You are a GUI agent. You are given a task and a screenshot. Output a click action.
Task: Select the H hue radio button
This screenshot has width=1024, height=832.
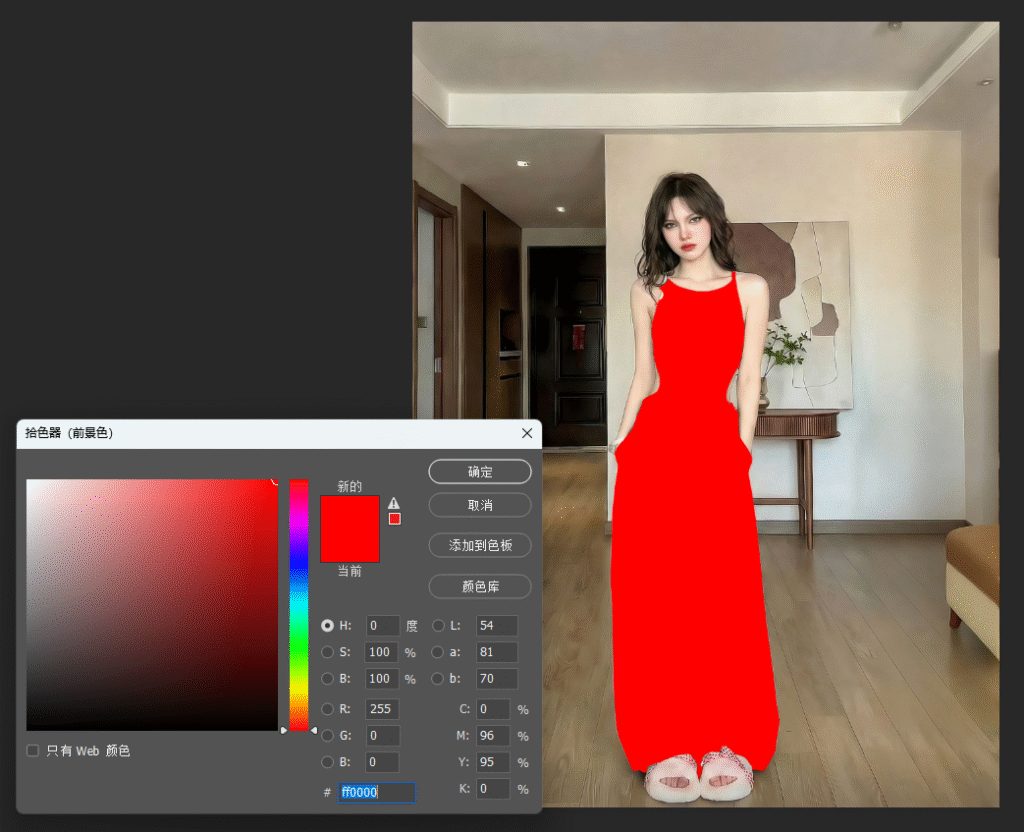[328, 626]
